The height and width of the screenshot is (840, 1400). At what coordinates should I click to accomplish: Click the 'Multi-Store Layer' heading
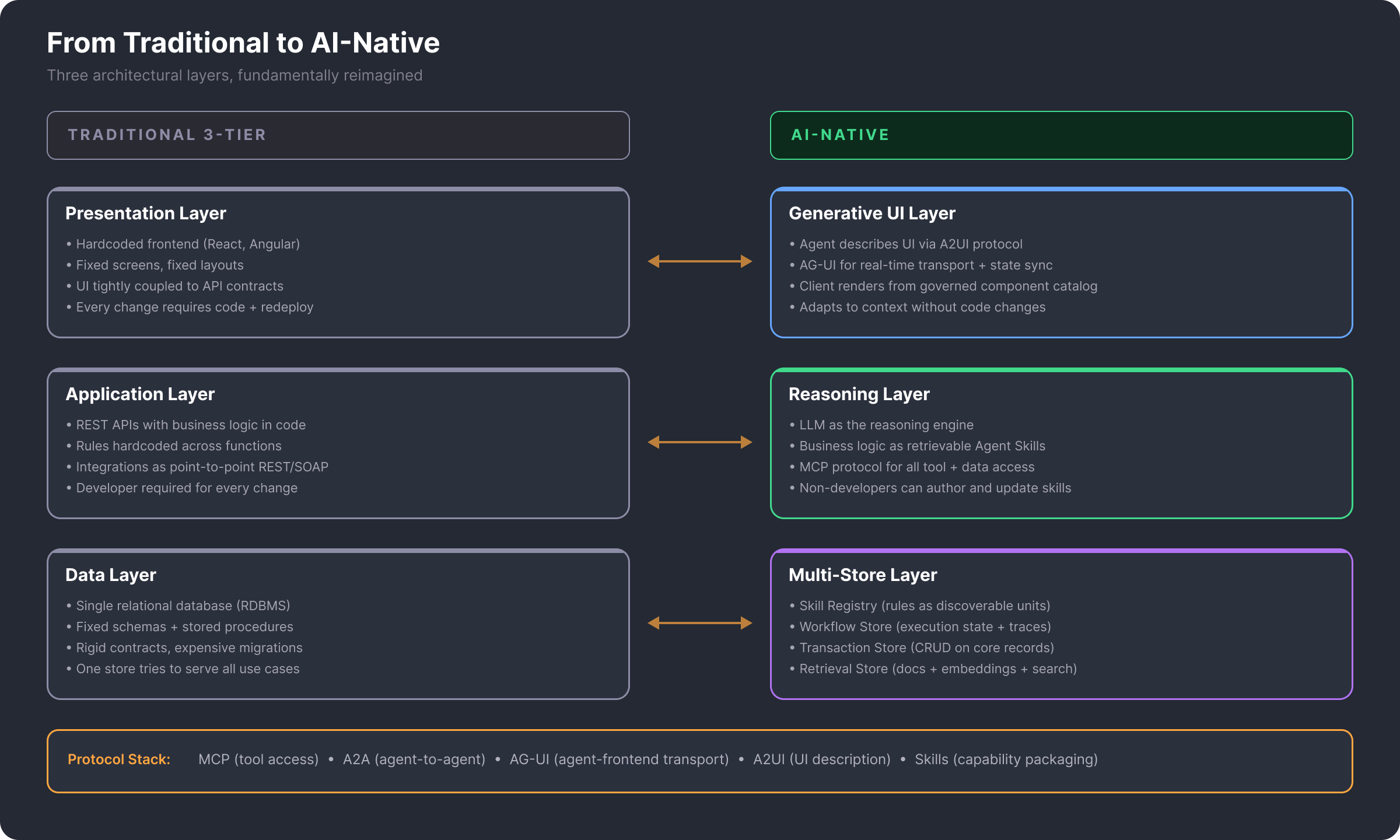[863, 575]
